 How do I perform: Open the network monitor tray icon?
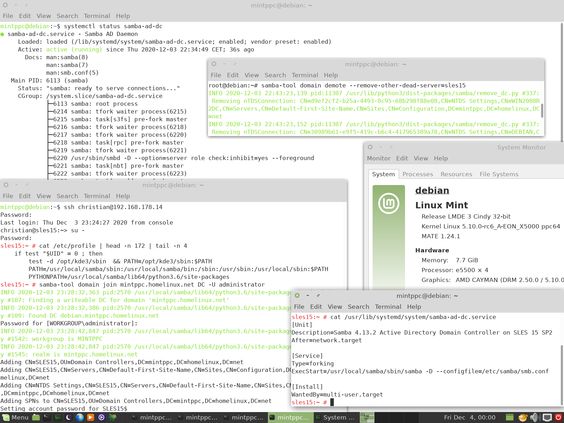tap(547, 418)
